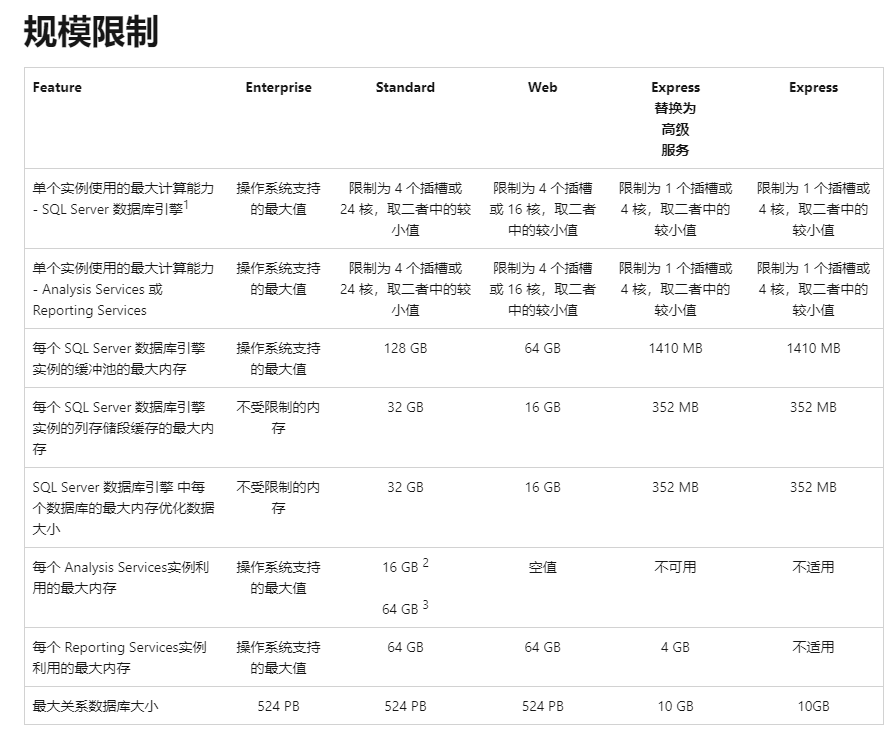
Task: Select Enterprise cell in Analysis Services实例 内存 row
Action: click(278, 577)
